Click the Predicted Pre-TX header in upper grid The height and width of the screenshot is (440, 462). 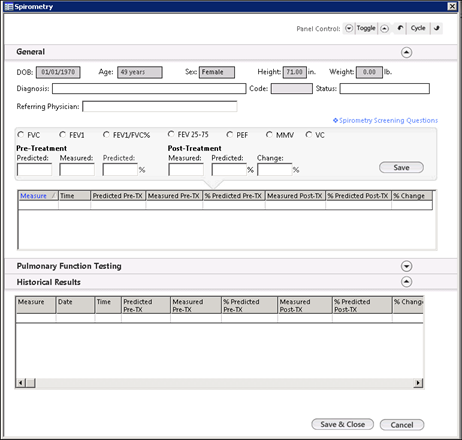118,196
